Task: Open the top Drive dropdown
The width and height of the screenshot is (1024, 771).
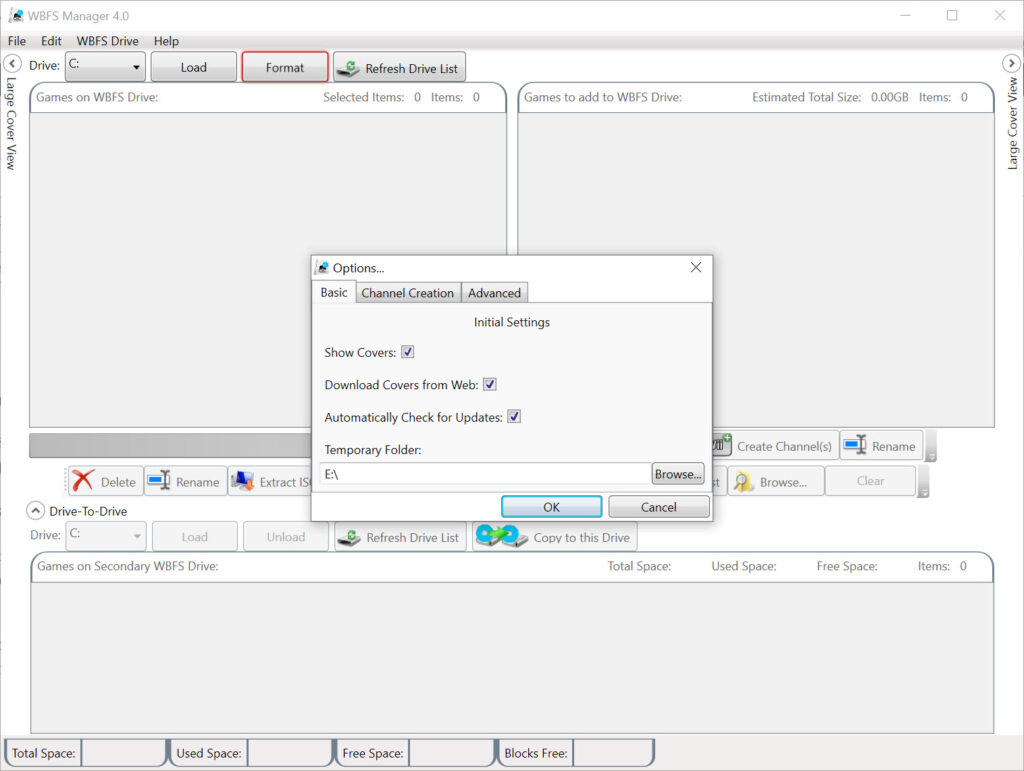Action: 105,67
